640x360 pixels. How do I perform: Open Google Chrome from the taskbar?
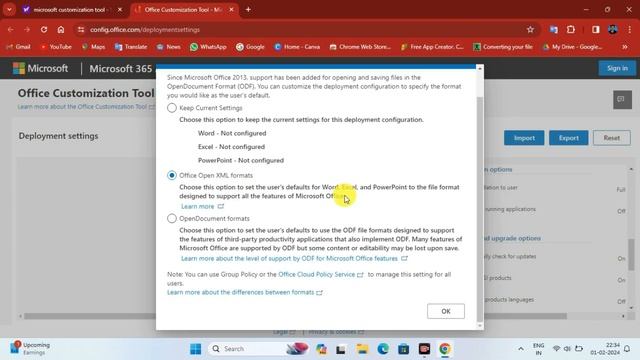pyautogui.click(x=445, y=349)
